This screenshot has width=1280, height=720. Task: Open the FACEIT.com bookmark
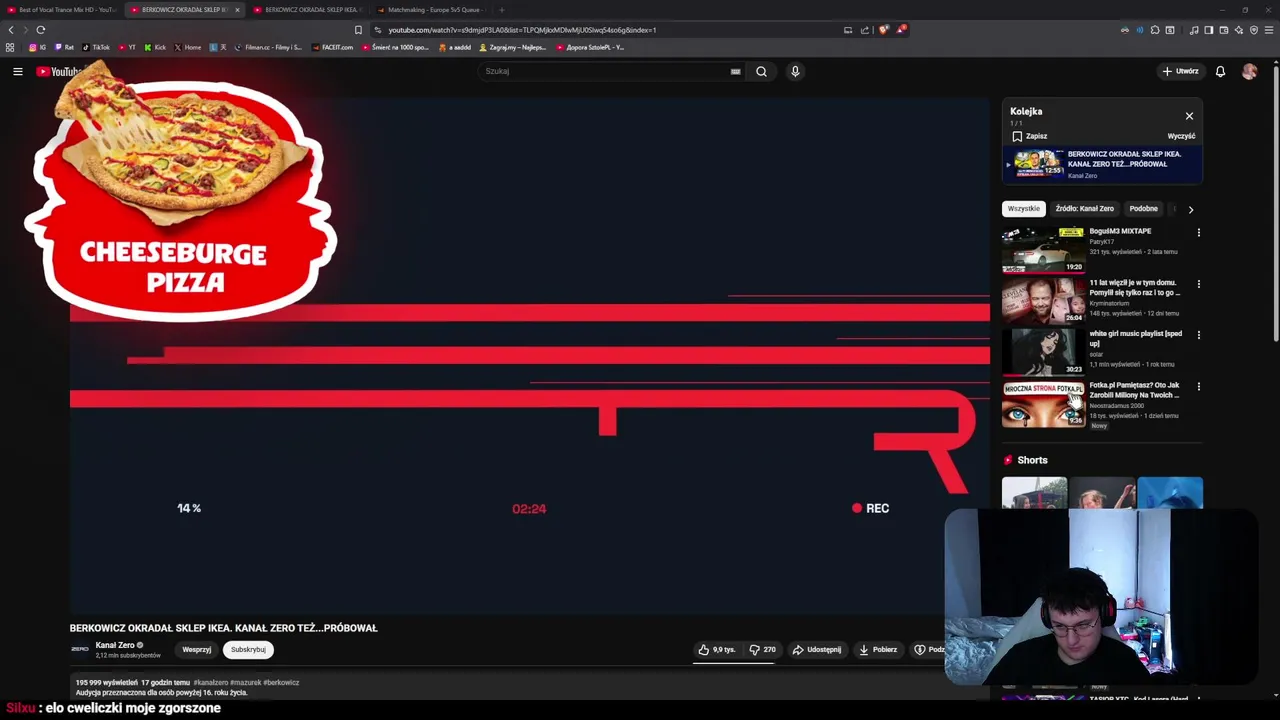333,47
